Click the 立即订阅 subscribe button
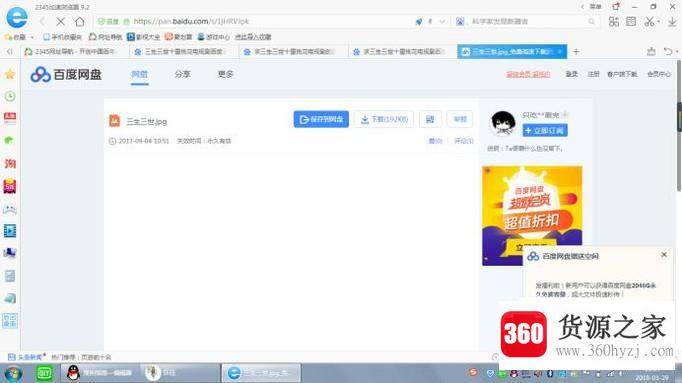Viewport: 682px width, 383px height. pos(545,130)
